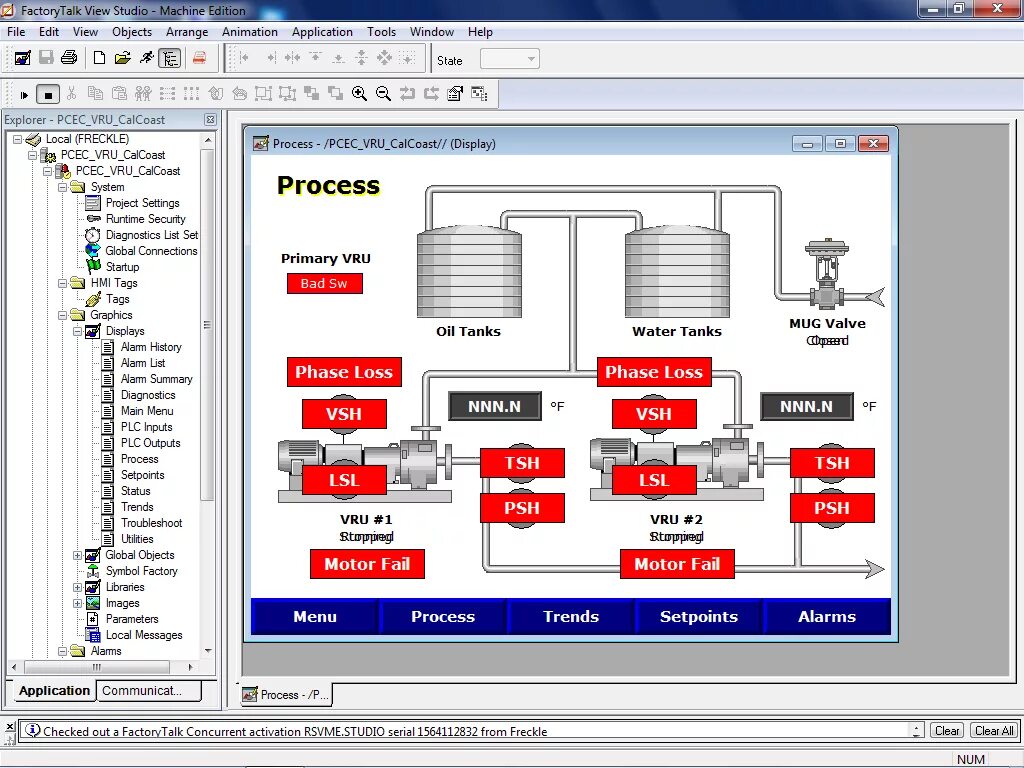Click the Menu navigation button
Screen dimensions: 1024x768
point(315,616)
